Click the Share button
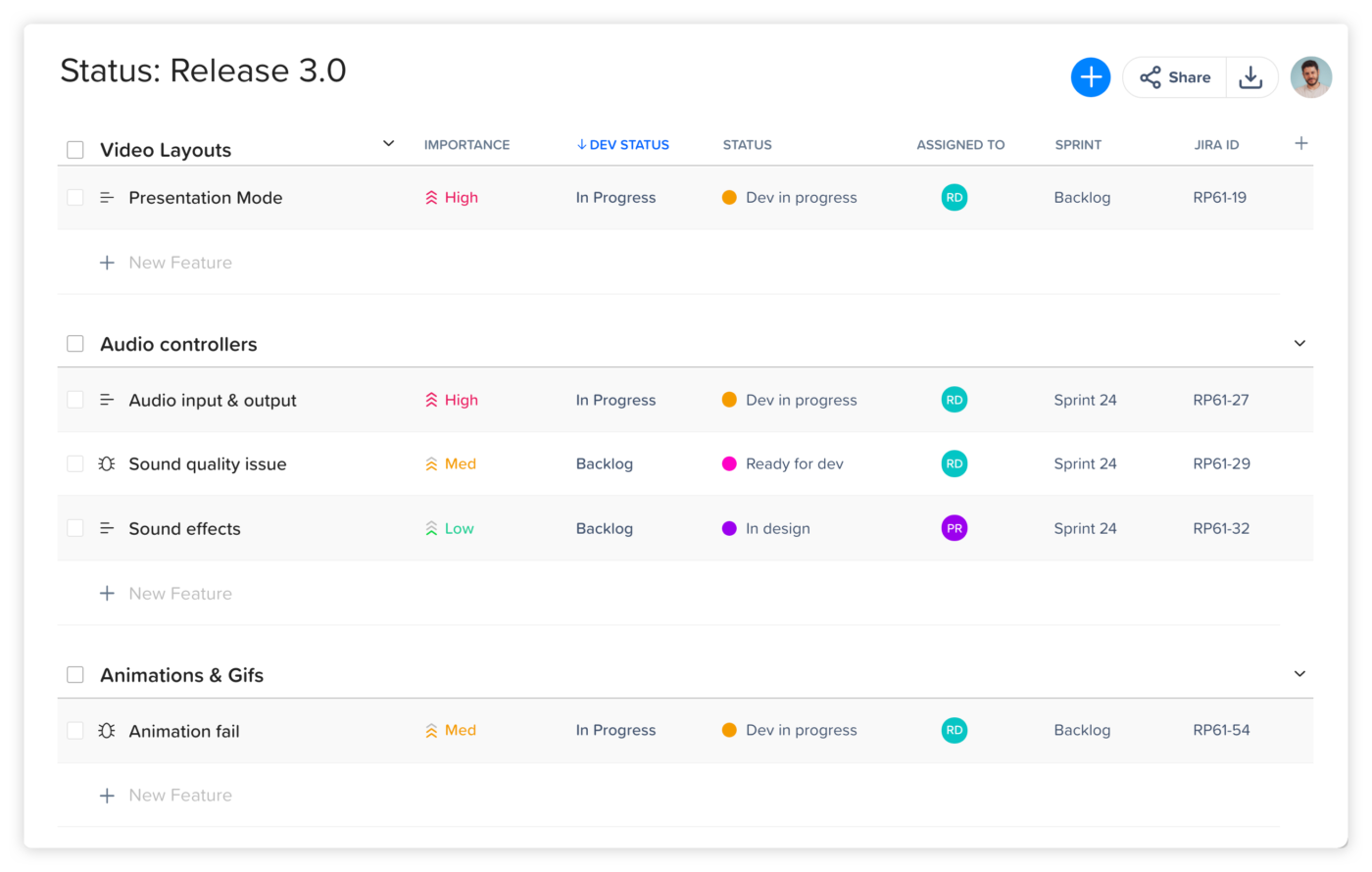The image size is (1372, 872). pos(1175,77)
